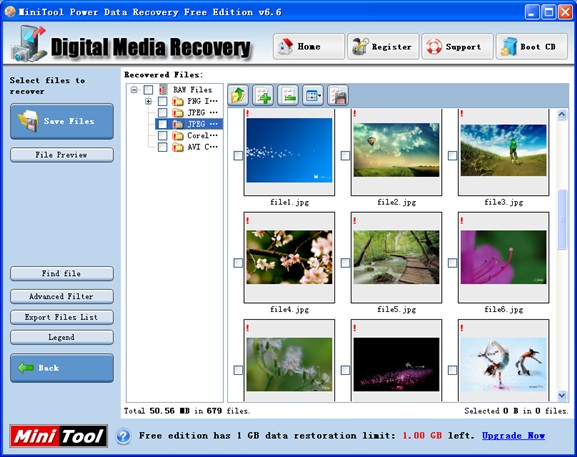Click the check-all files icon with green plus
Image resolution: width=577 pixels, height=457 pixels.
point(263,96)
